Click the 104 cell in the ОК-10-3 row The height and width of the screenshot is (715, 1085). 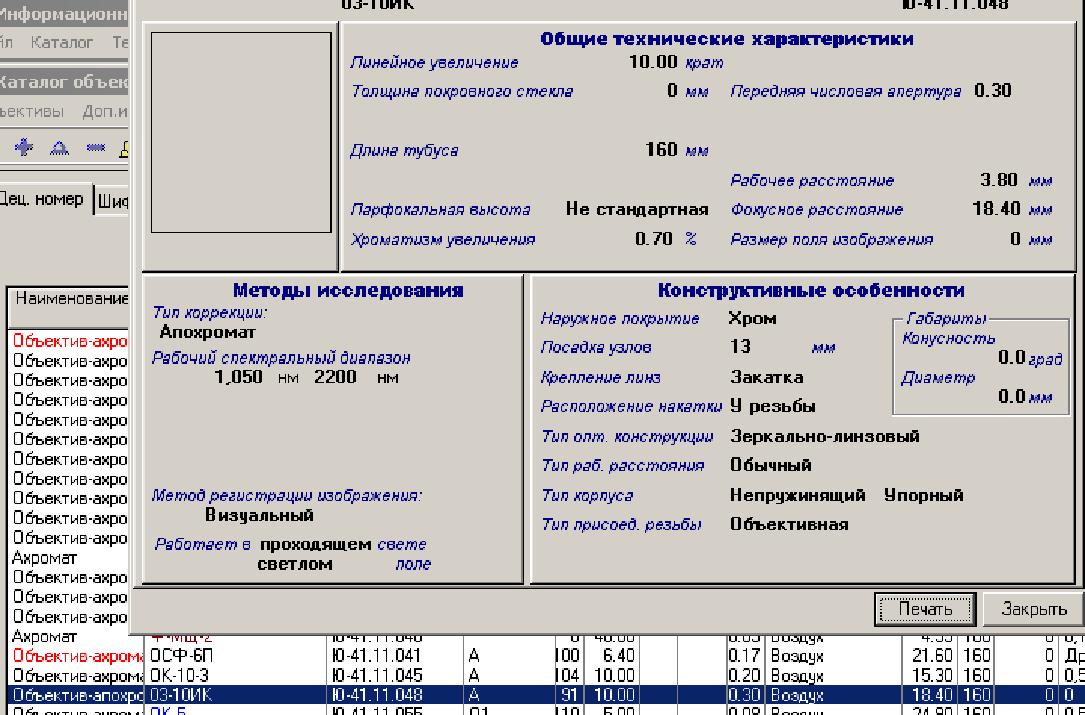[x=569, y=676]
